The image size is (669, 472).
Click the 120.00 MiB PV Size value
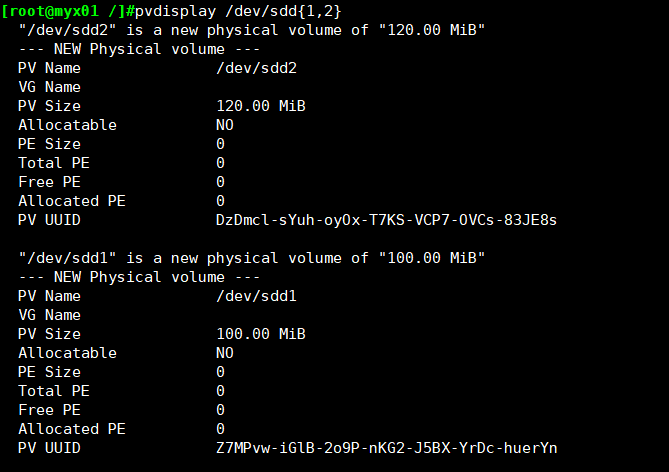tap(261, 106)
